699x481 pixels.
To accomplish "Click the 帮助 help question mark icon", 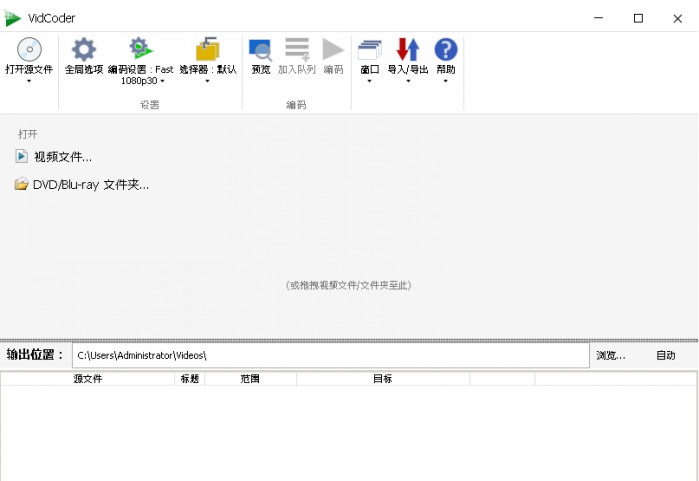I will pyautogui.click(x=446, y=49).
